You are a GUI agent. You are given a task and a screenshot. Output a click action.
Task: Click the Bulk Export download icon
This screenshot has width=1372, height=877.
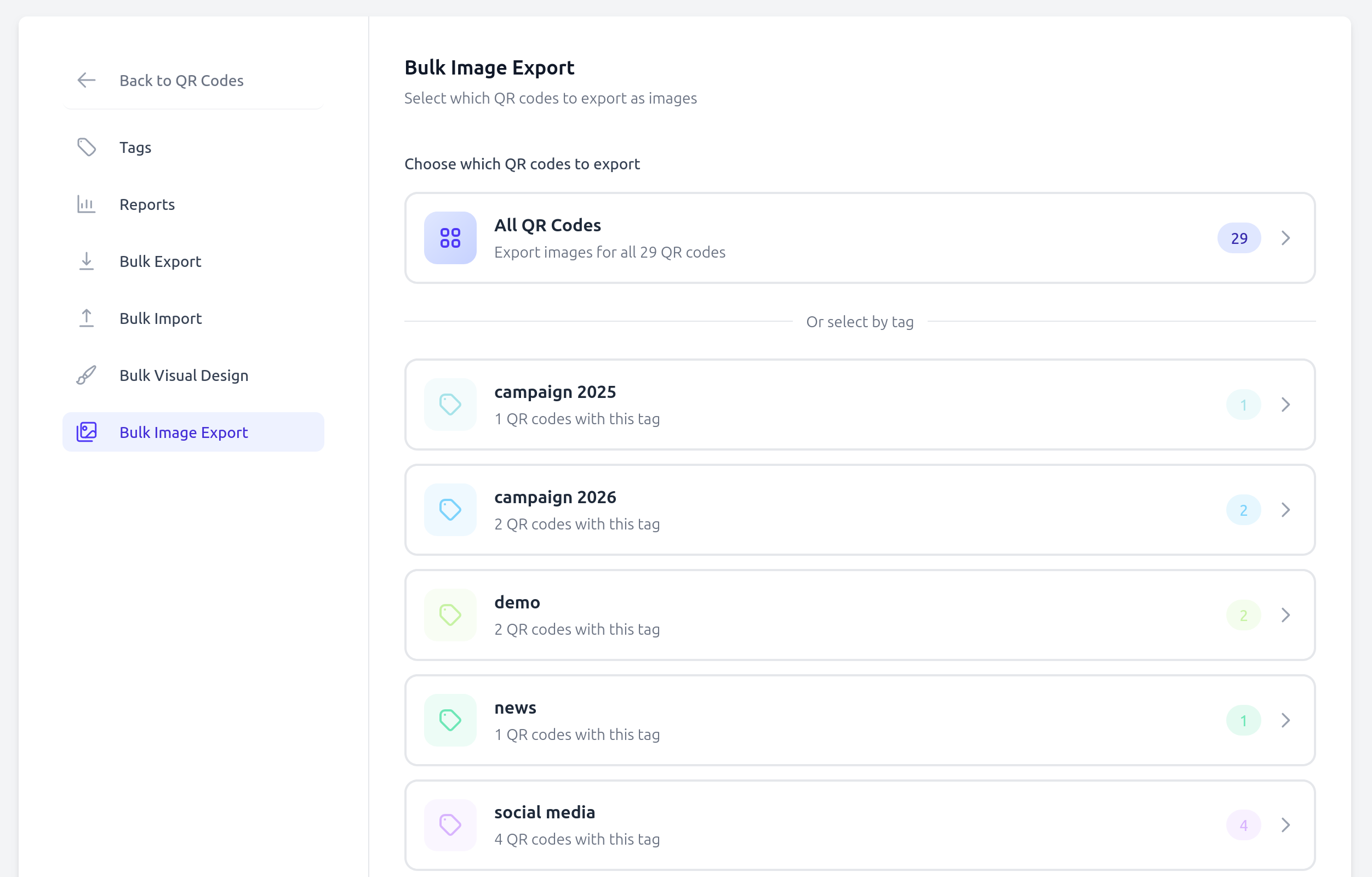86,261
